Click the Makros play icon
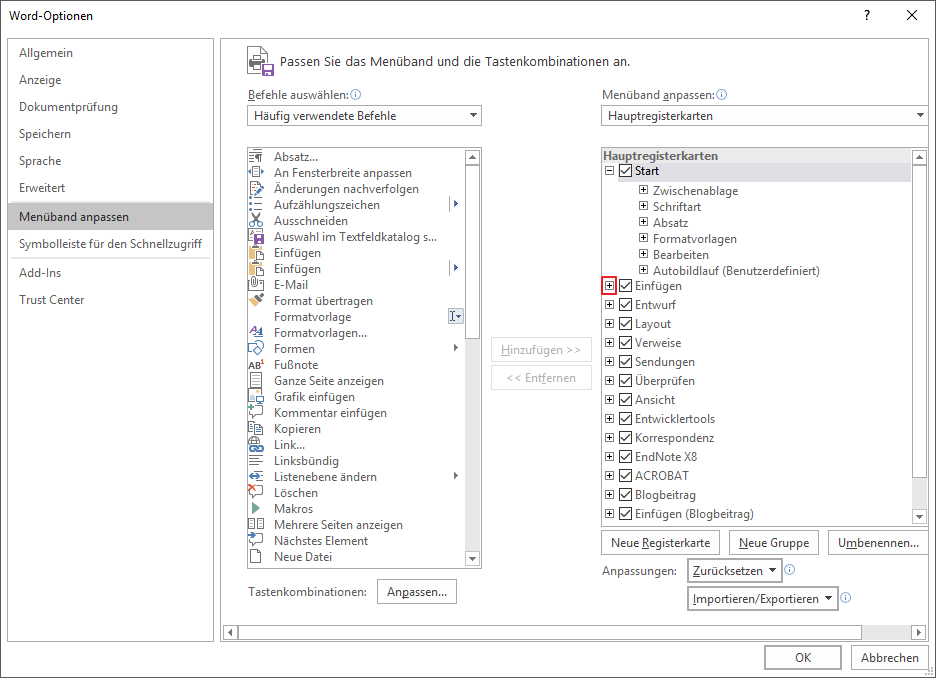Image resolution: width=936 pixels, height=678 pixels. coord(255,509)
